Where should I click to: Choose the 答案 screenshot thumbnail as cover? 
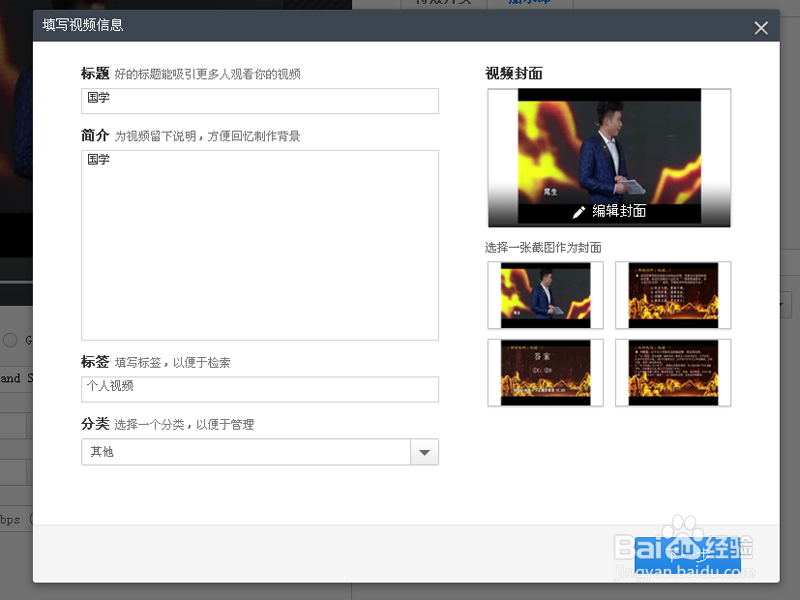[x=545, y=372]
